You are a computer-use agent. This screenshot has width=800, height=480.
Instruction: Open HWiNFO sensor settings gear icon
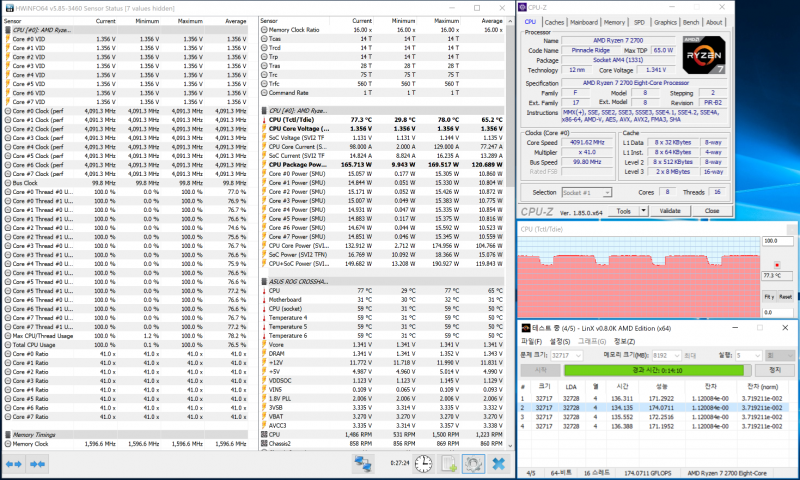(x=473, y=464)
